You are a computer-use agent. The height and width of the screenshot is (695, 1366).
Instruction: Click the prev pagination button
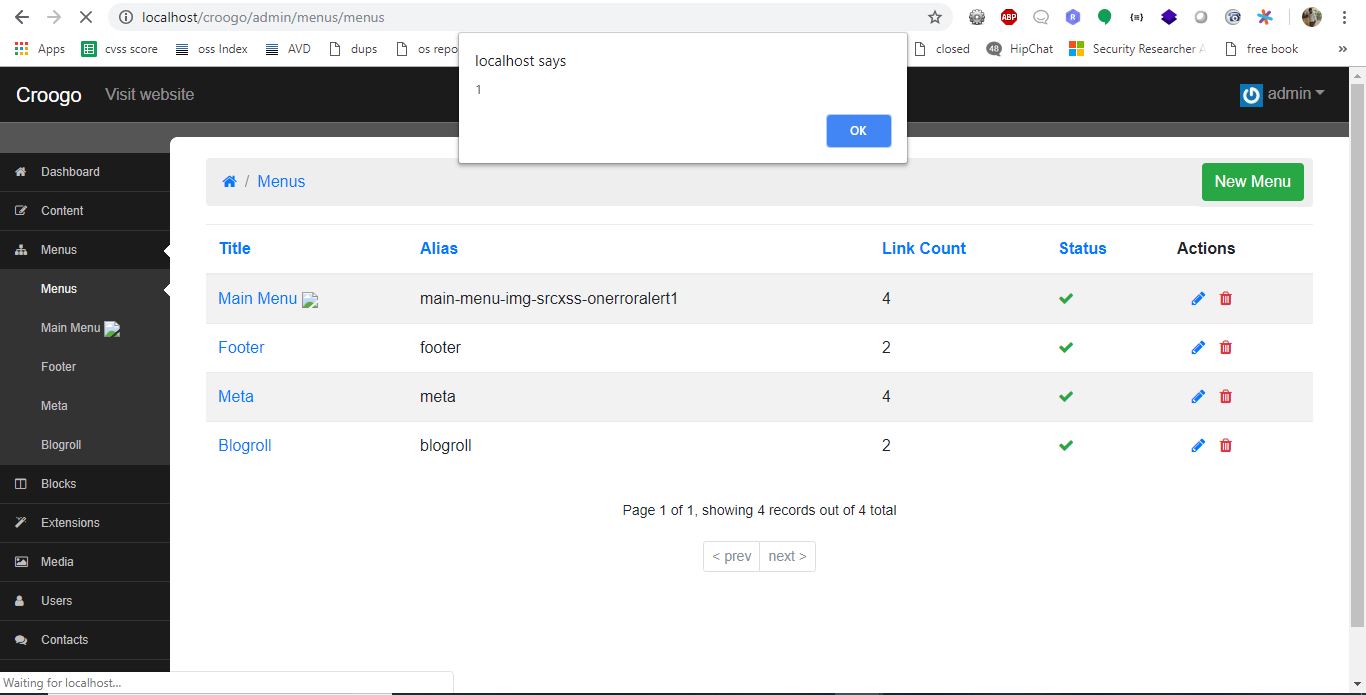[732, 557]
